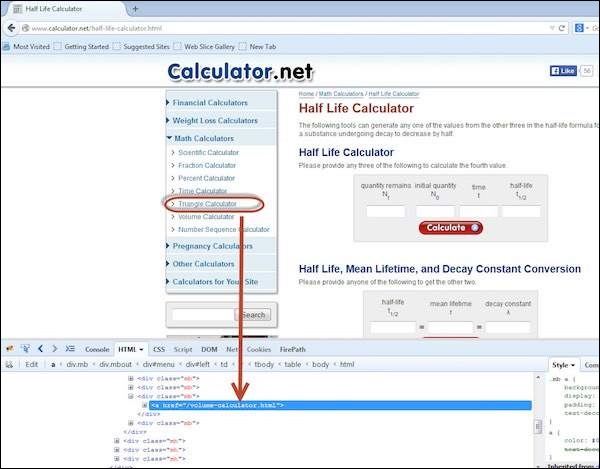Click the break on mutate icon
The image size is (600, 469).
pos(9,365)
